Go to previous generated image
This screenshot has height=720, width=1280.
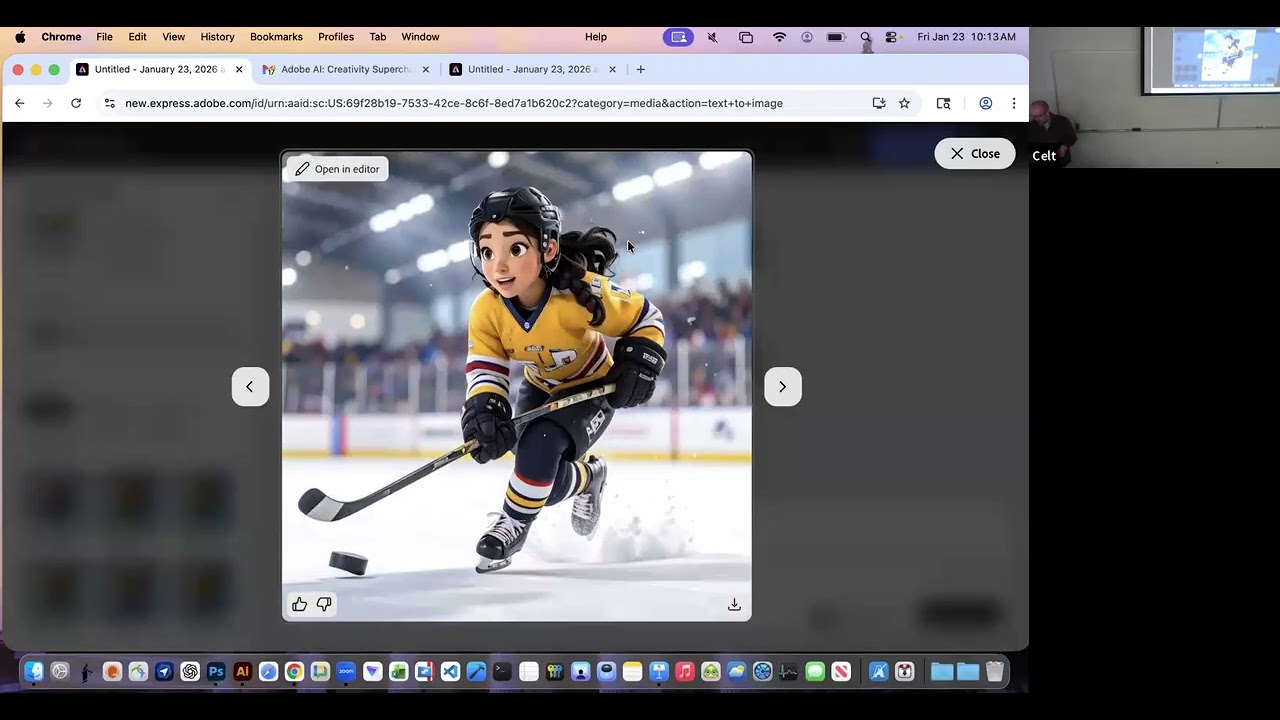tap(250, 387)
